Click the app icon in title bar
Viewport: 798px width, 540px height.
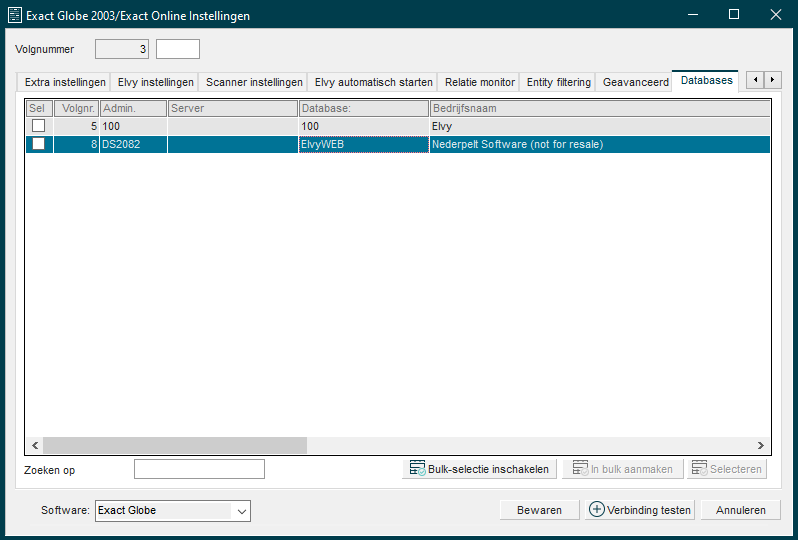point(15,15)
